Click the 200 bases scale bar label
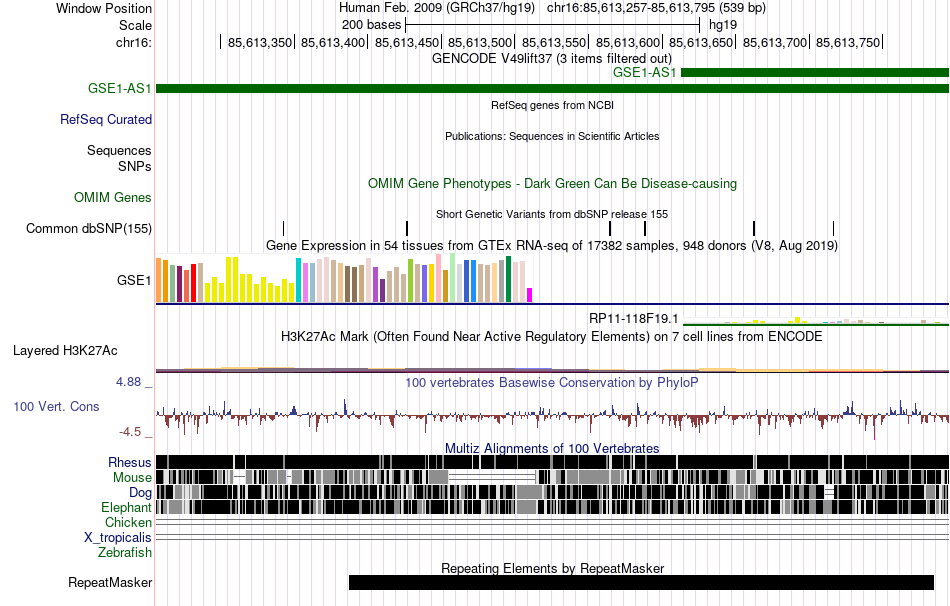 pyautogui.click(x=371, y=25)
